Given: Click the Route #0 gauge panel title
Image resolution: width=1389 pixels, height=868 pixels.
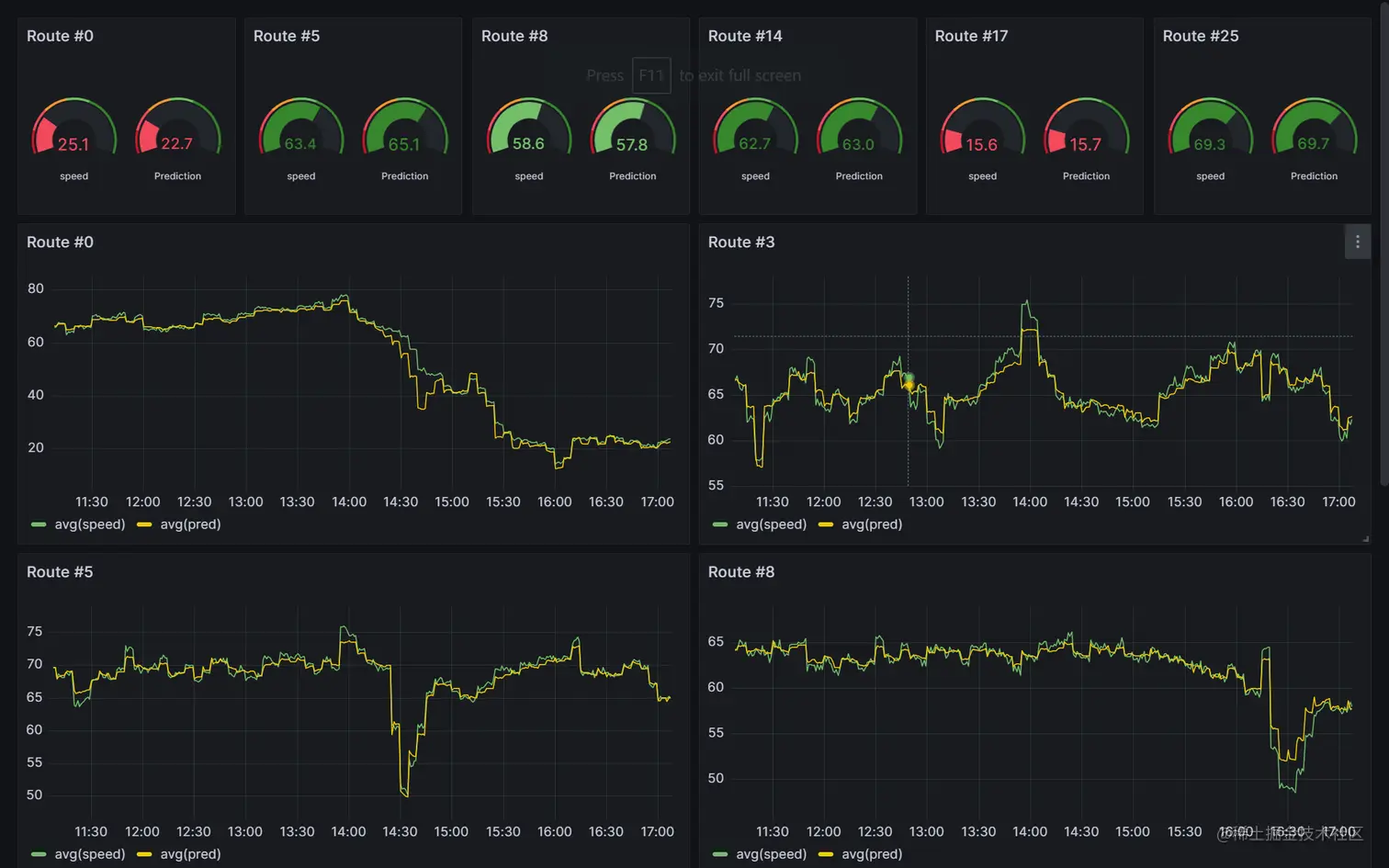Looking at the screenshot, I should pos(60,36).
